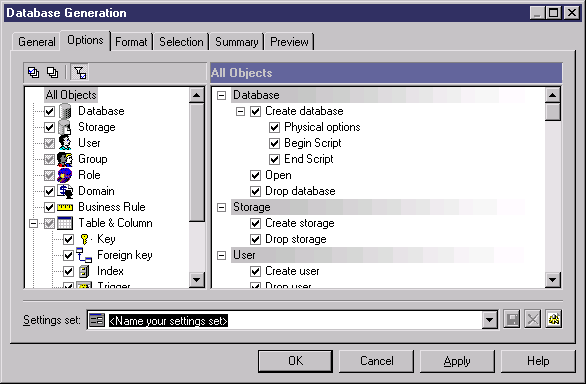
Task: Uncheck the Foreign key checkbox
Action: [68, 255]
